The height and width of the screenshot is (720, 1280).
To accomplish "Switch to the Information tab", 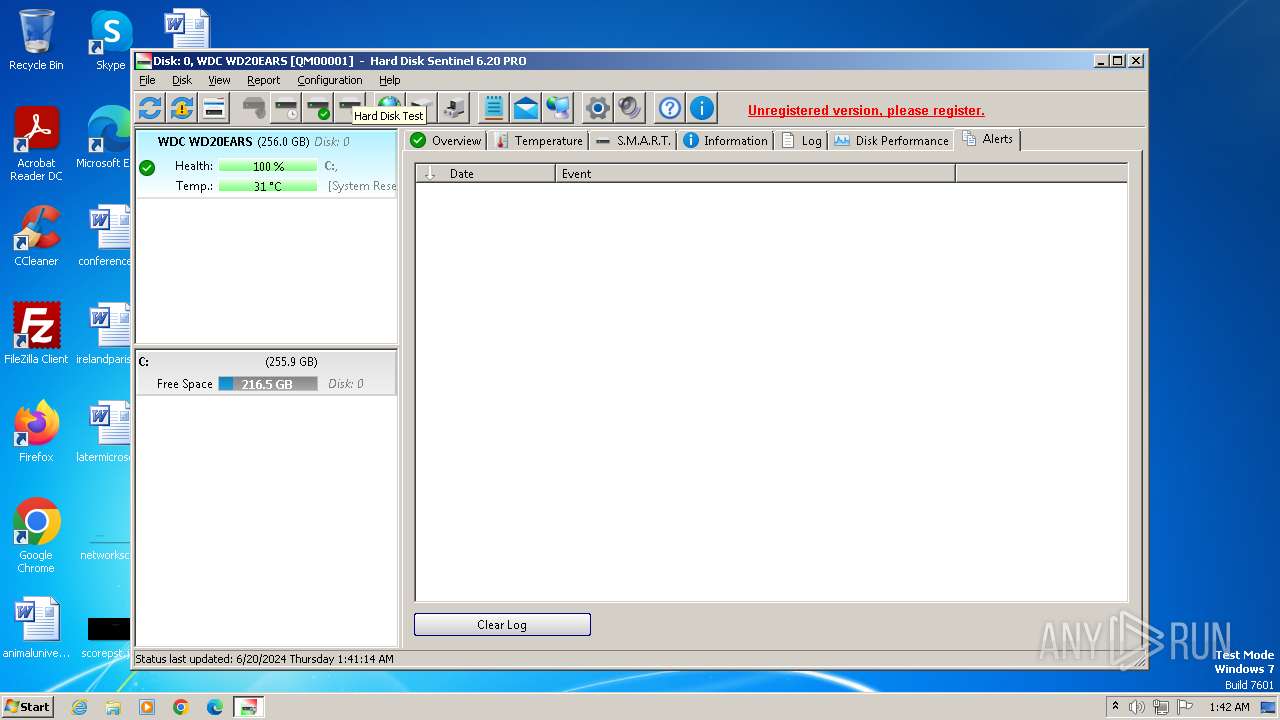I will 725,141.
